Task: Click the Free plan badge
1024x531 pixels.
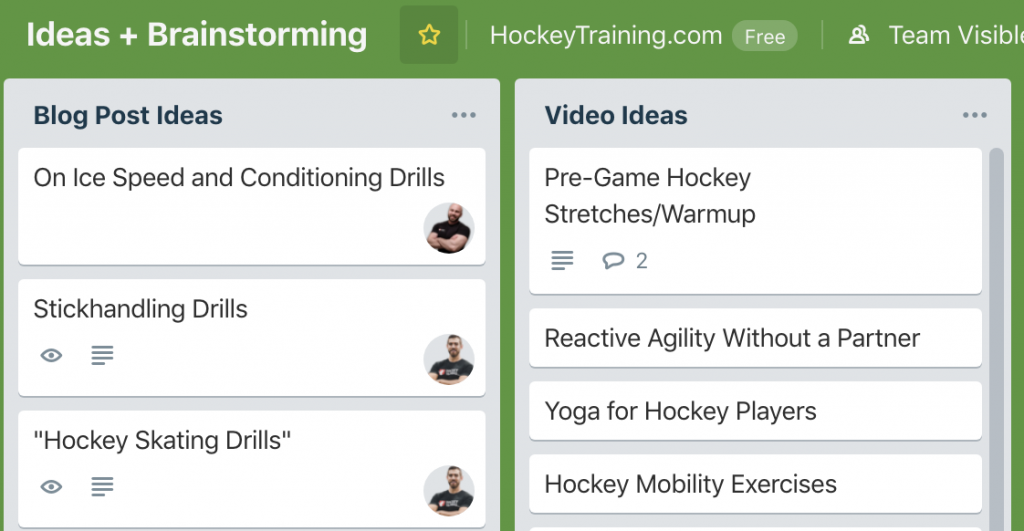Action: (x=765, y=36)
